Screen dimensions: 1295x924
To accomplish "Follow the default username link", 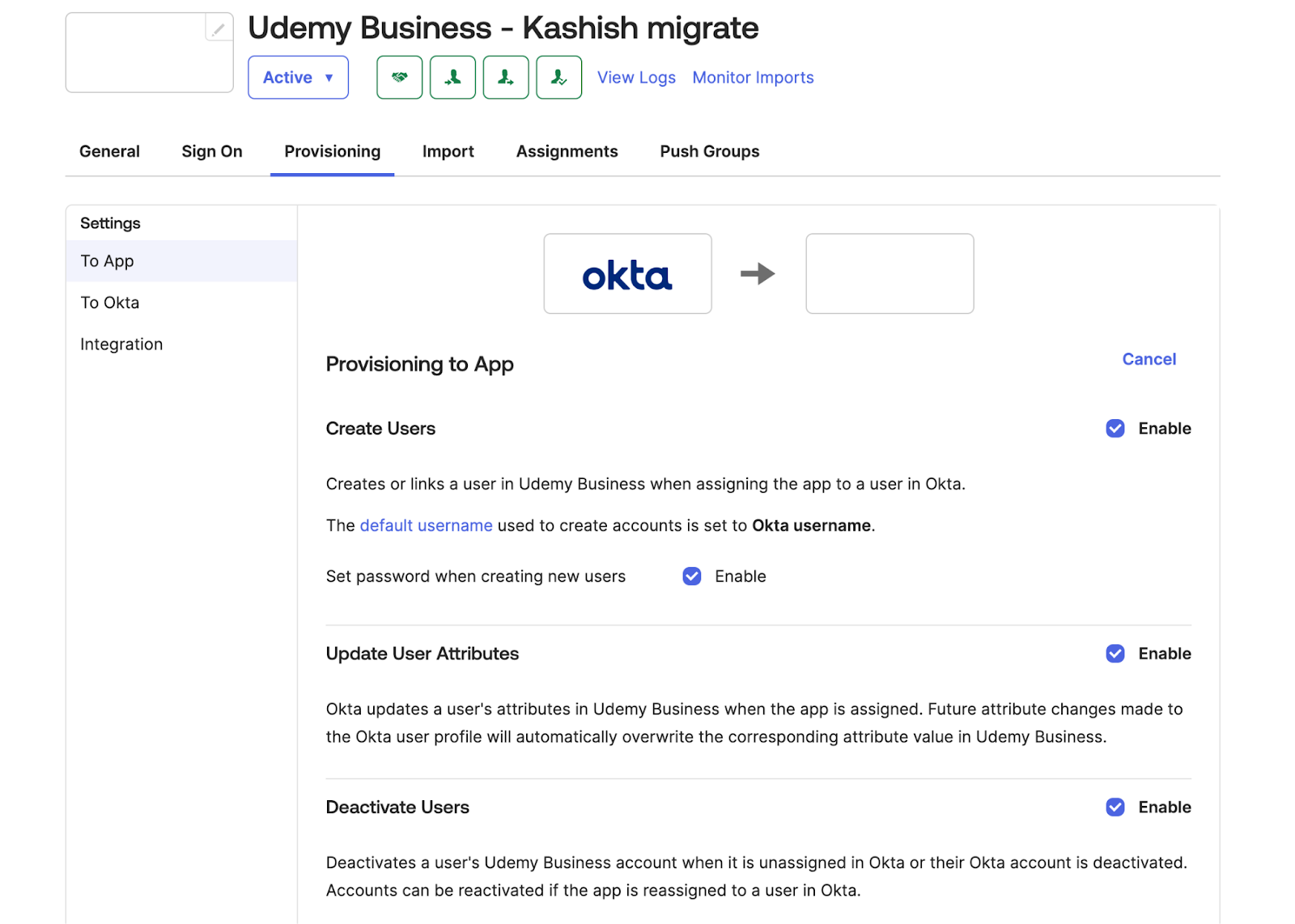I will 427,526.
